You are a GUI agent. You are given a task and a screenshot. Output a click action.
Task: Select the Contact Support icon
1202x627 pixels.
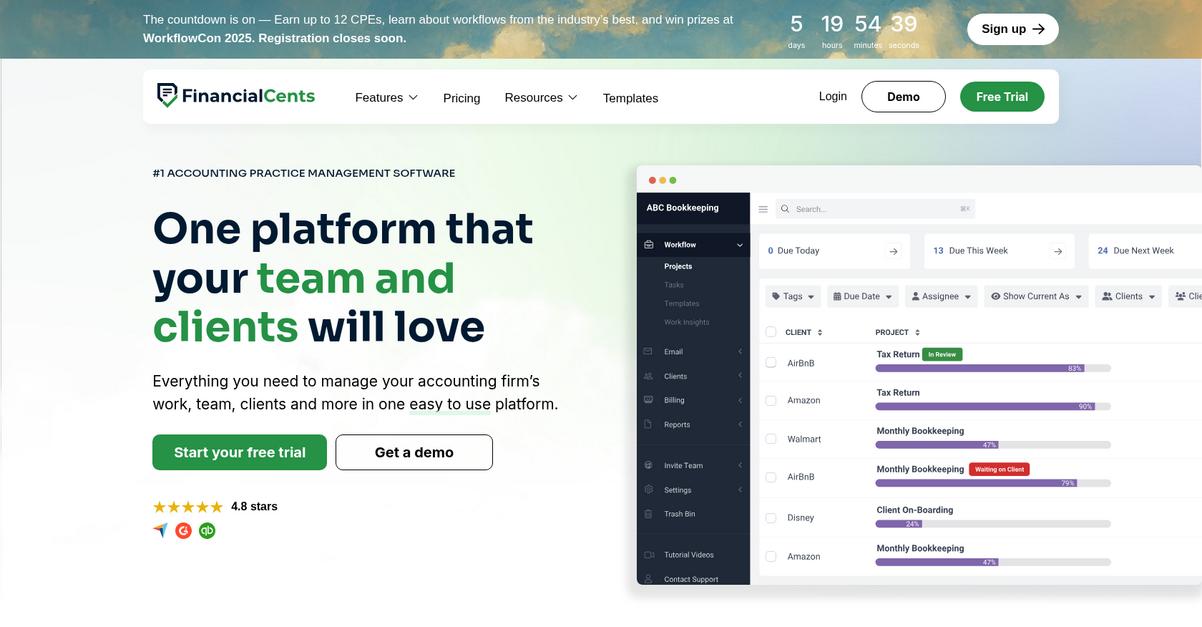pyautogui.click(x=647, y=578)
